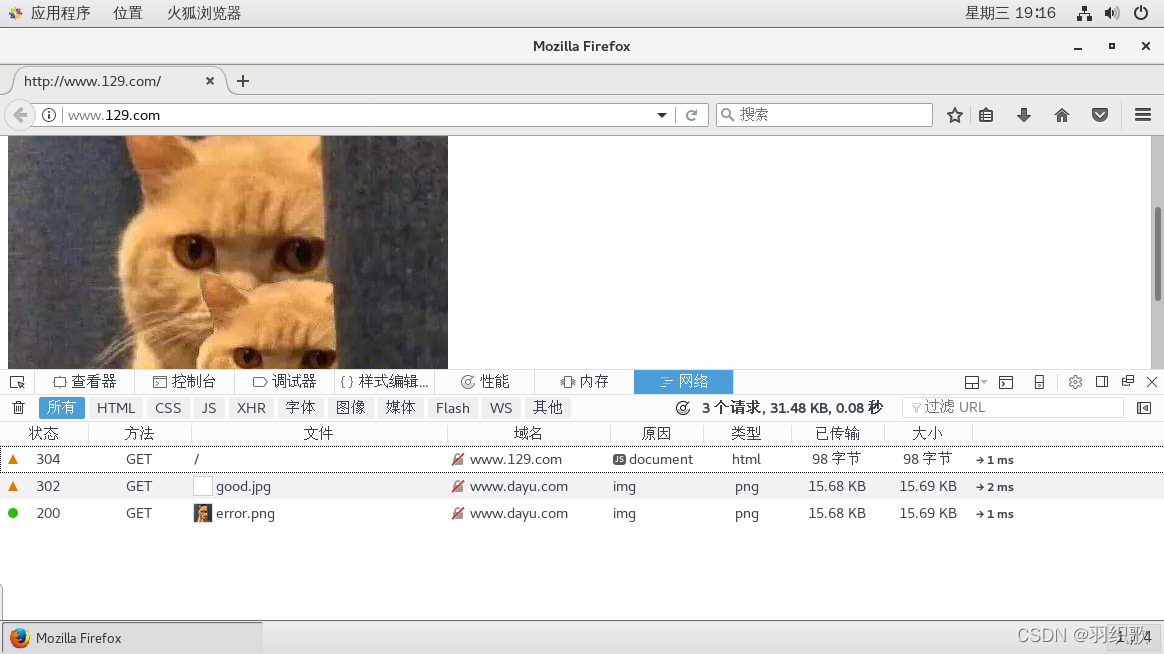
Task: Open devtools settings gear
Action: coord(1075,382)
